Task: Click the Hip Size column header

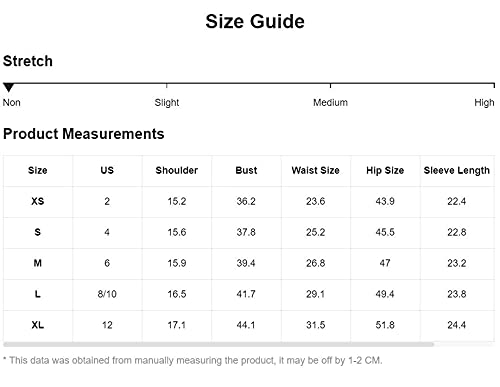Action: (385, 170)
